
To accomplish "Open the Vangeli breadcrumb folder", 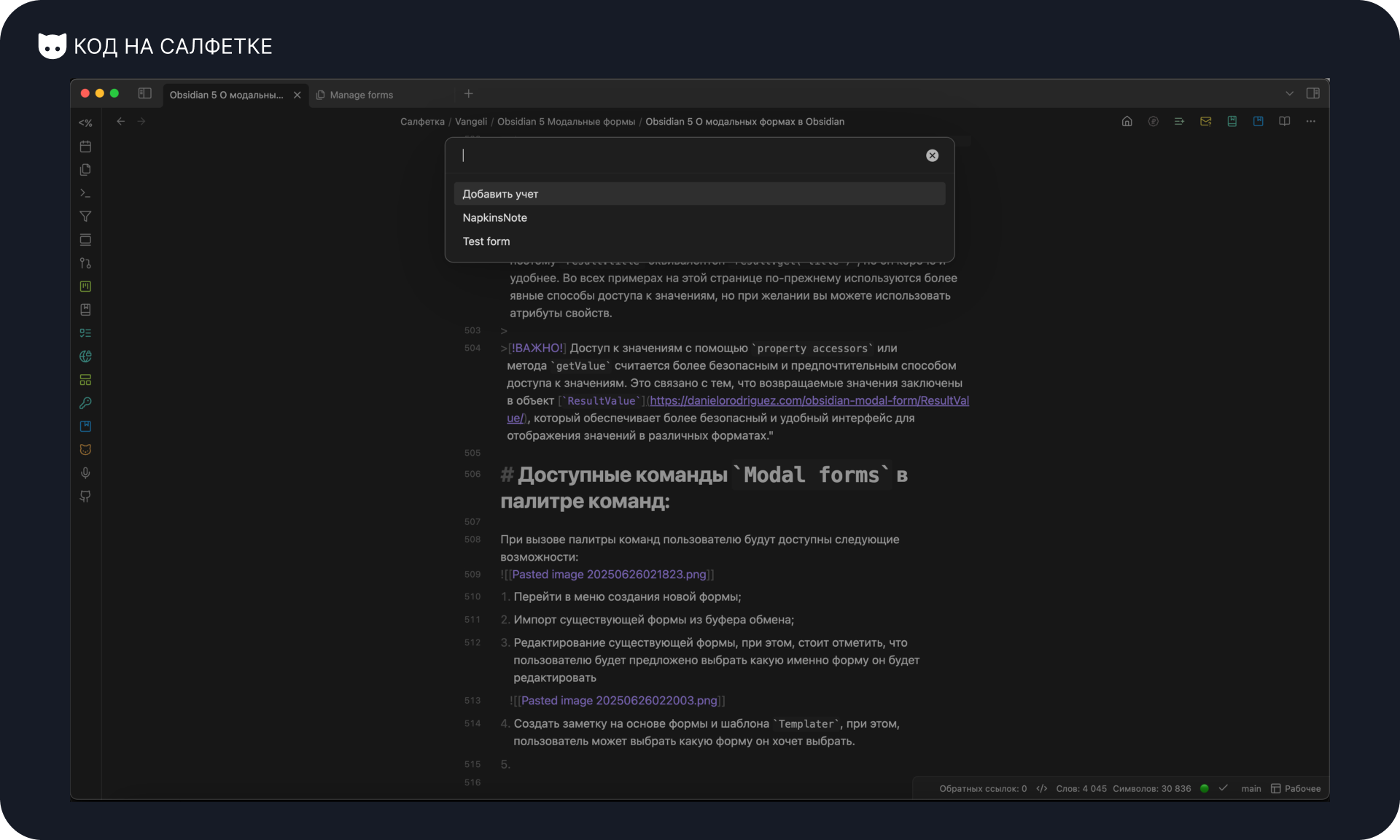I will (x=471, y=122).
